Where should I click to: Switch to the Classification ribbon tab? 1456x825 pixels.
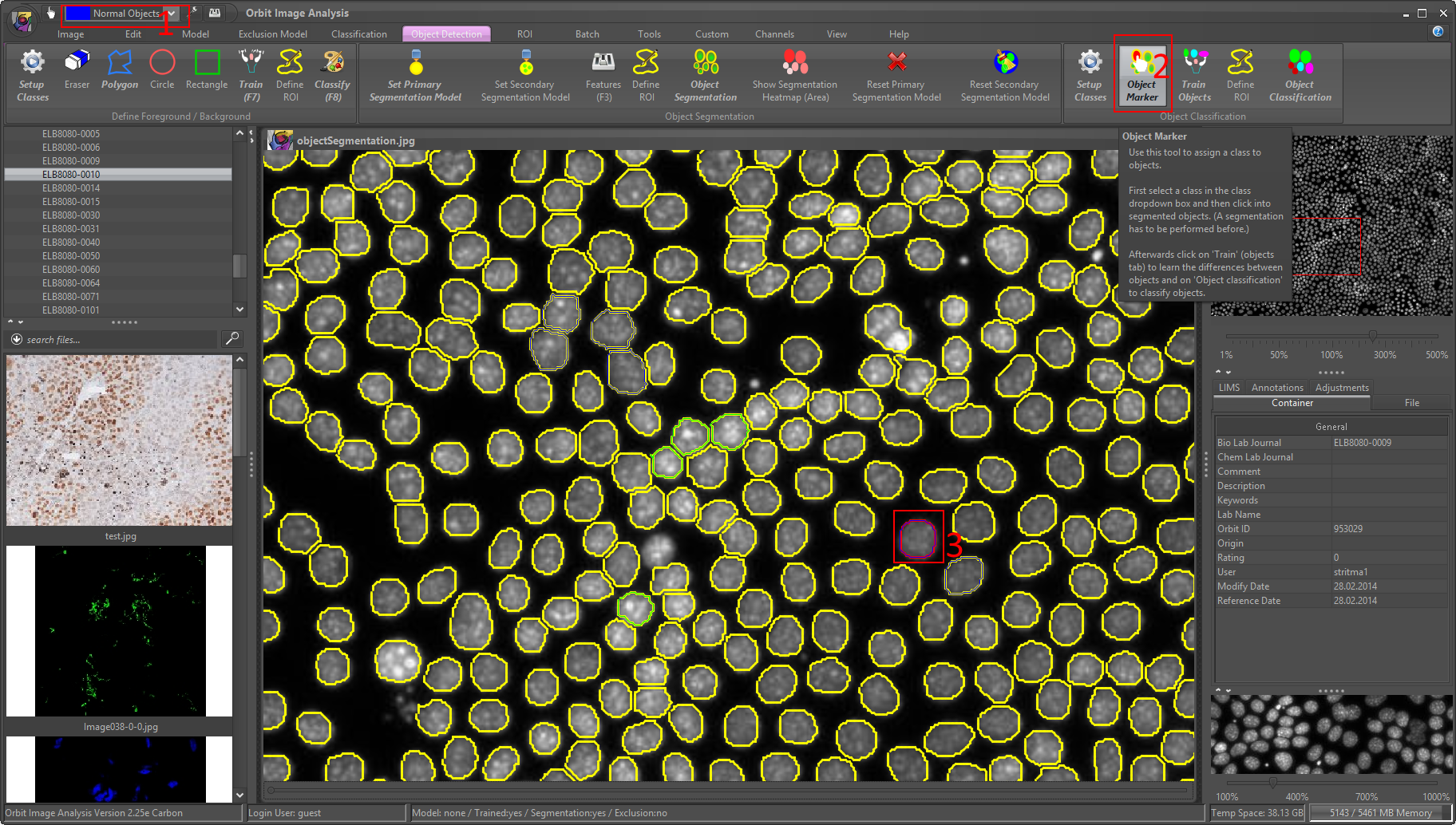pos(358,34)
